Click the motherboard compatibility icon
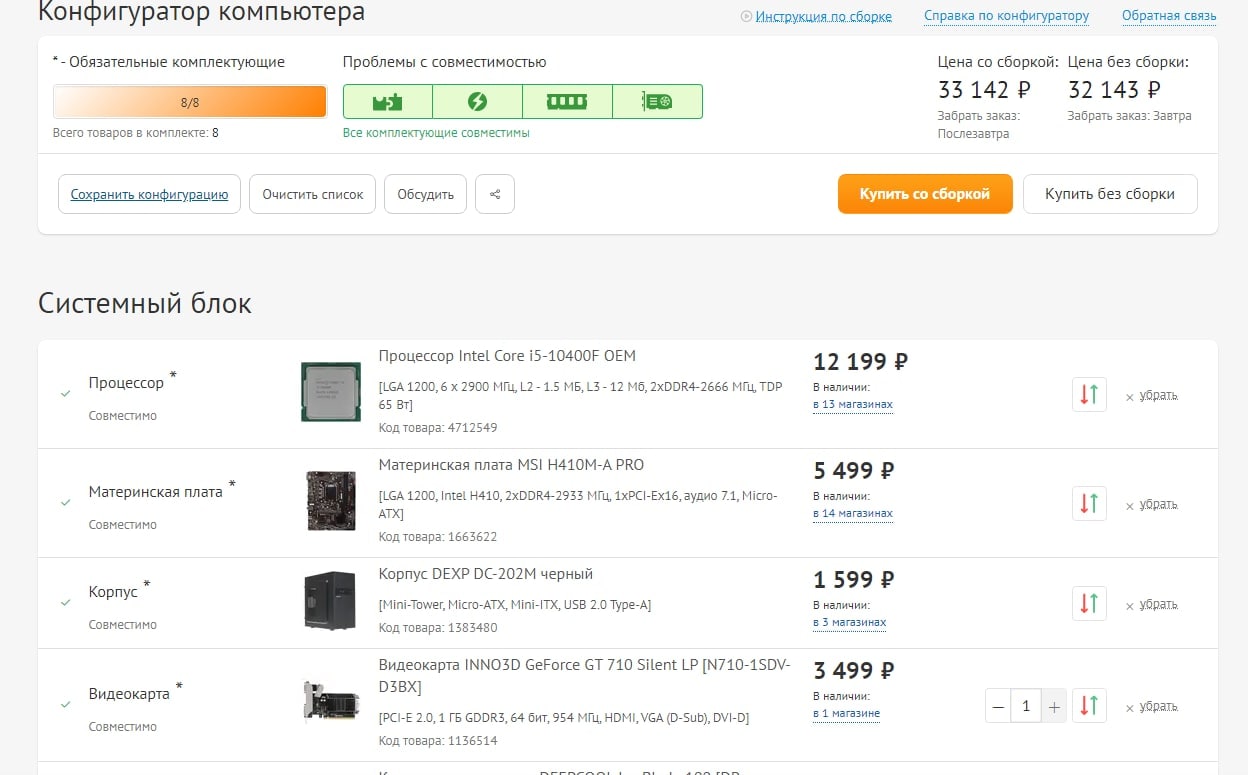The height and width of the screenshot is (775, 1248). 387,102
